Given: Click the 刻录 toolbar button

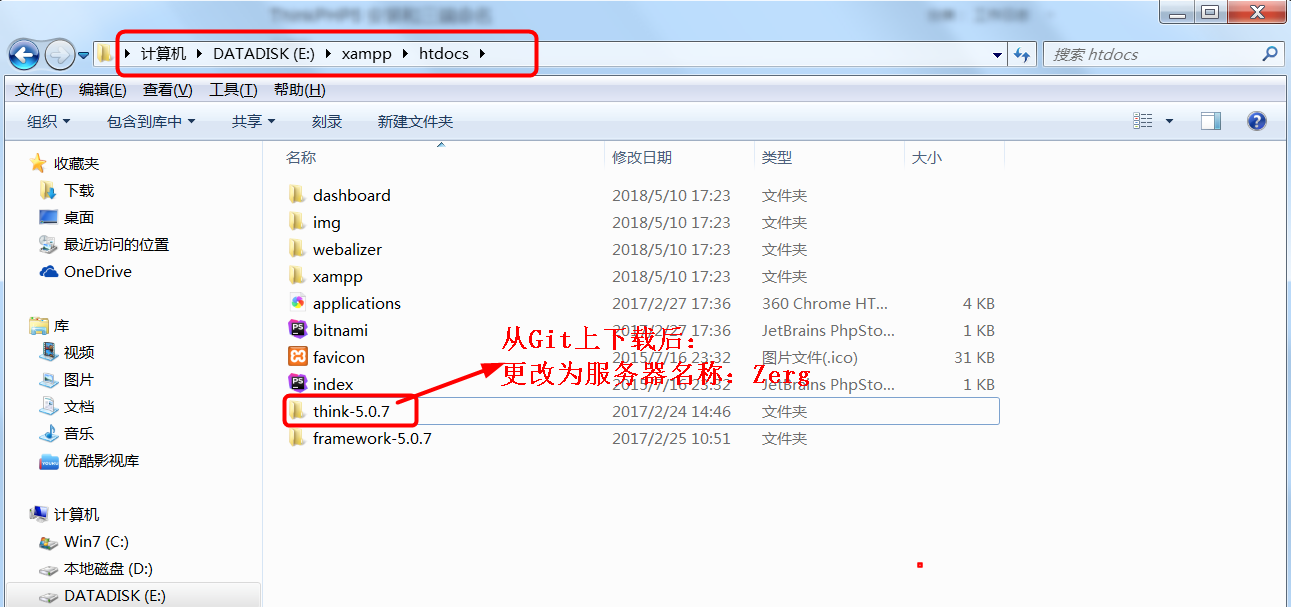Looking at the screenshot, I should (327, 121).
